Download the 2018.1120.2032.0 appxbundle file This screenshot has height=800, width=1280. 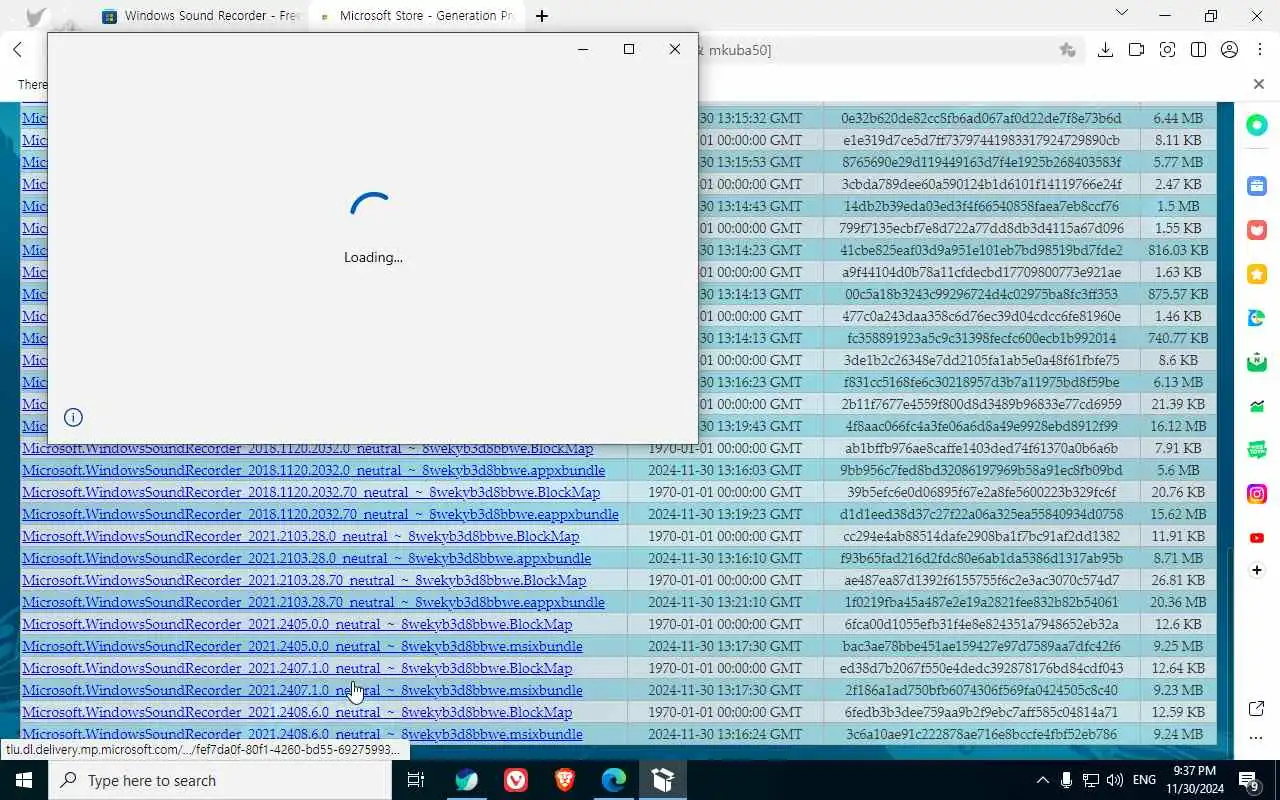point(313,470)
